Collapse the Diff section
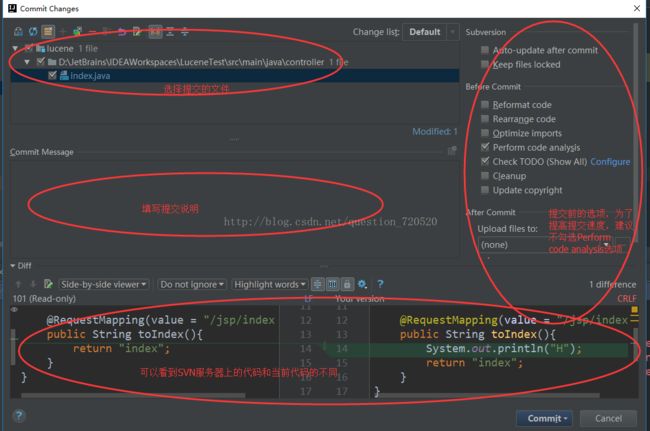 (13, 266)
